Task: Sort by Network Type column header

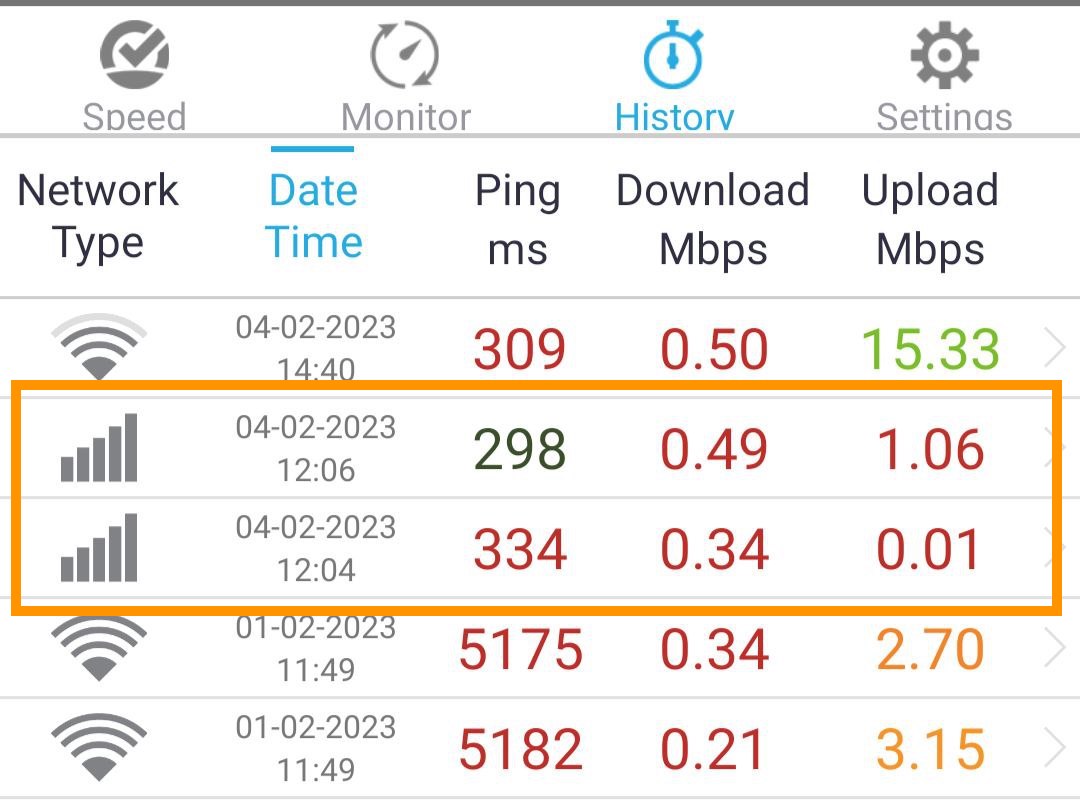Action: point(98,217)
